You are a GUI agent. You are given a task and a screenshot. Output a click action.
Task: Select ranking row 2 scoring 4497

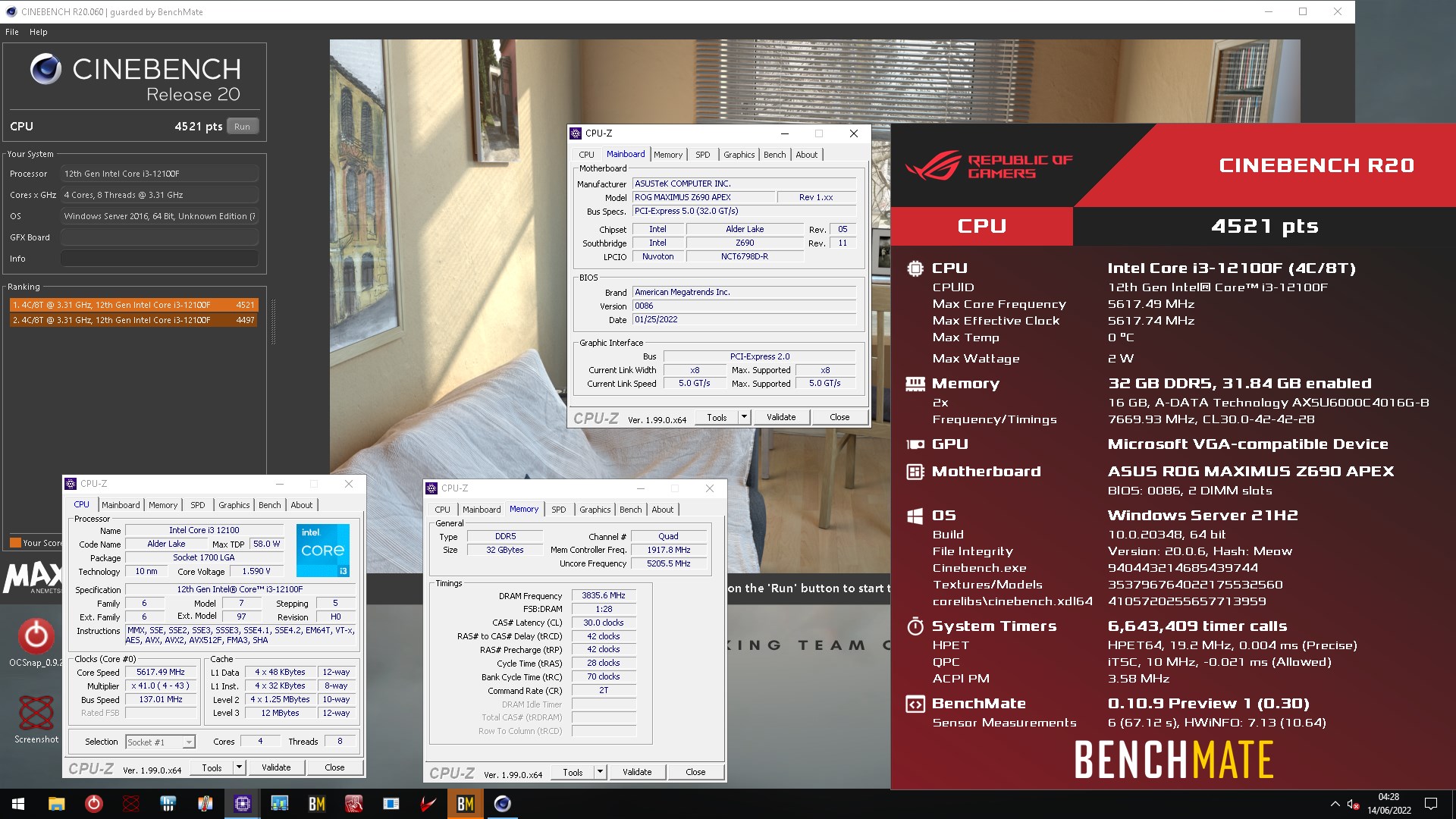click(134, 320)
